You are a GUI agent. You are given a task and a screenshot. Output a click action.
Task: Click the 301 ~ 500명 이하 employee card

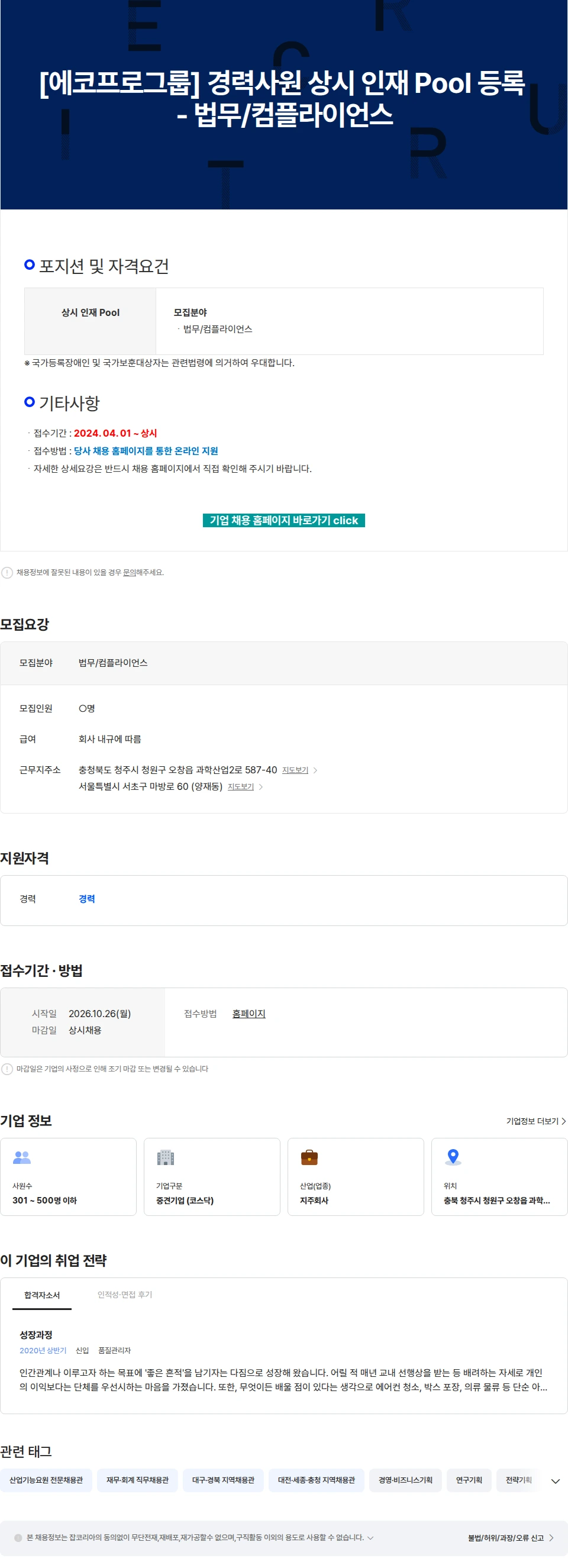point(68,1177)
